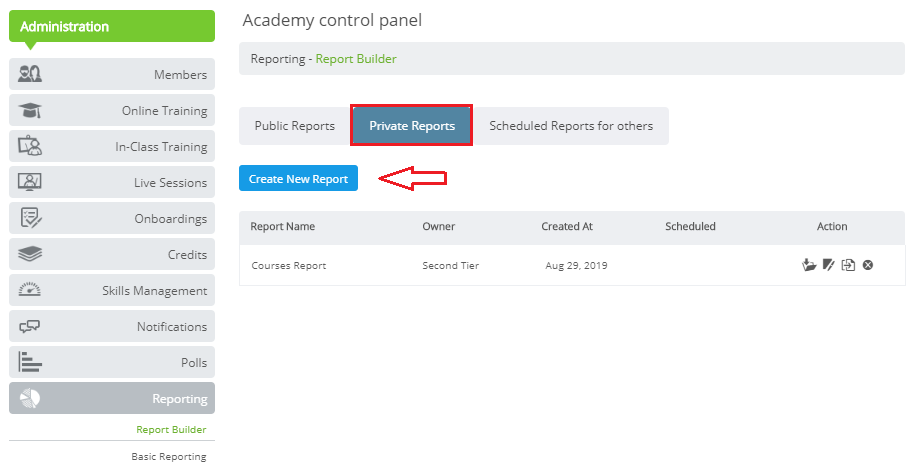Click the Notifications speech bubbles icon
Screen dimensions: 912x465
coord(30,326)
